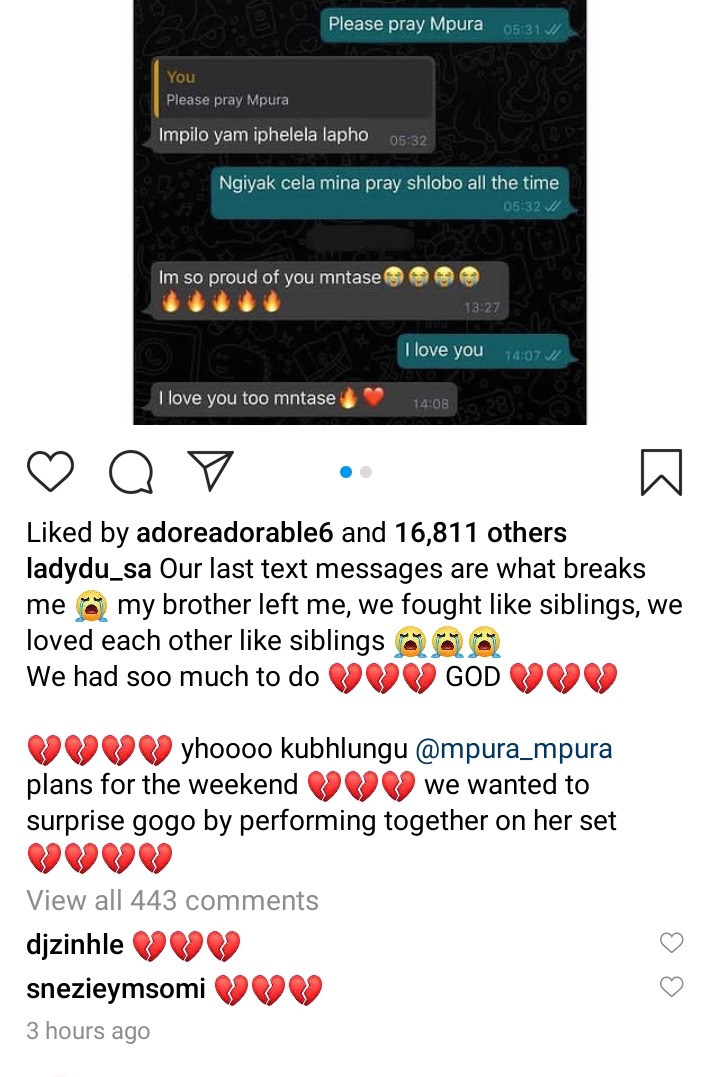This screenshot has width=720, height=1077.
Task: Tap the "Please pray Mpura" sent message
Action: [445, 25]
